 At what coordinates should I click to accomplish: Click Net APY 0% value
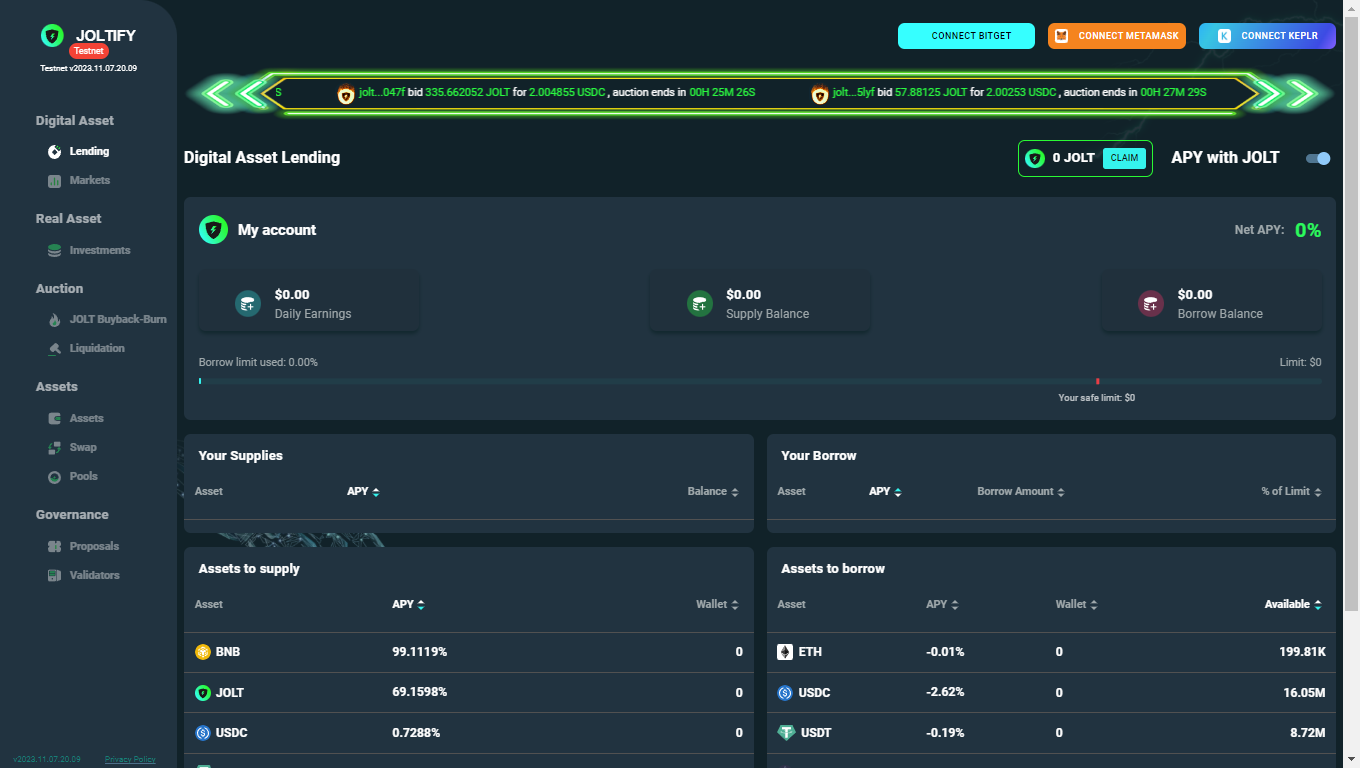point(1308,230)
